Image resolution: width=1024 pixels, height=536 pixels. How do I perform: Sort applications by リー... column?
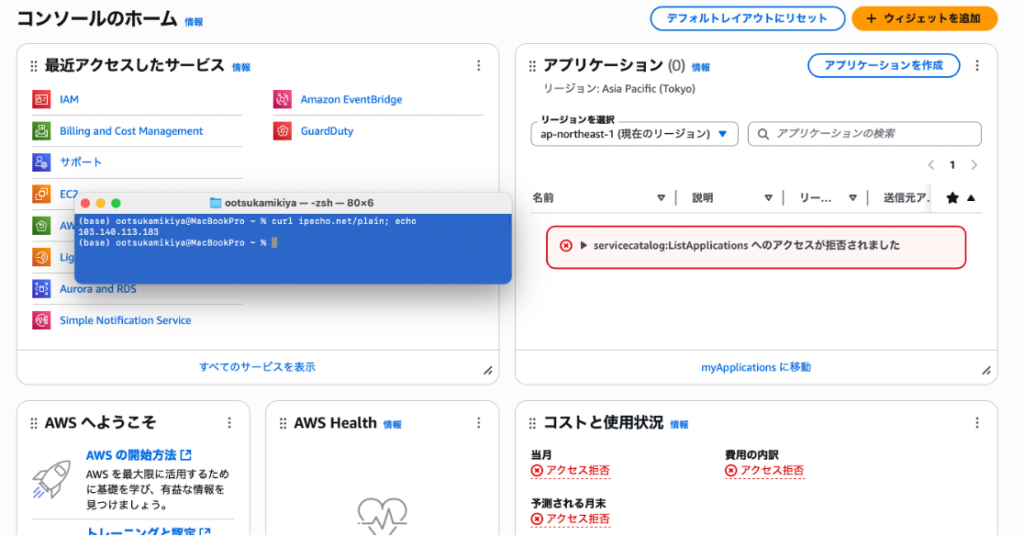pos(852,198)
